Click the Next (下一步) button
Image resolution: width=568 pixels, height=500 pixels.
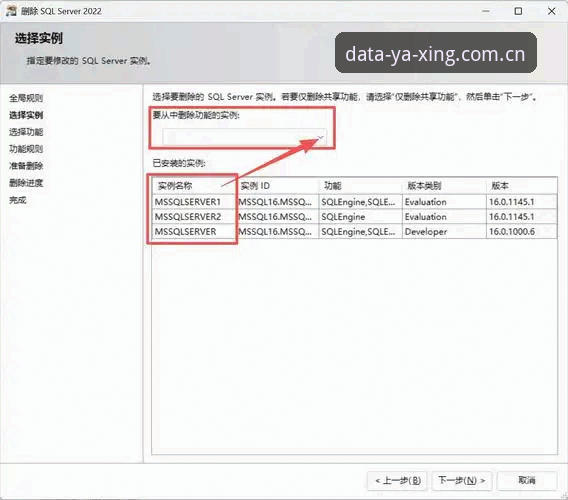[x=461, y=480]
